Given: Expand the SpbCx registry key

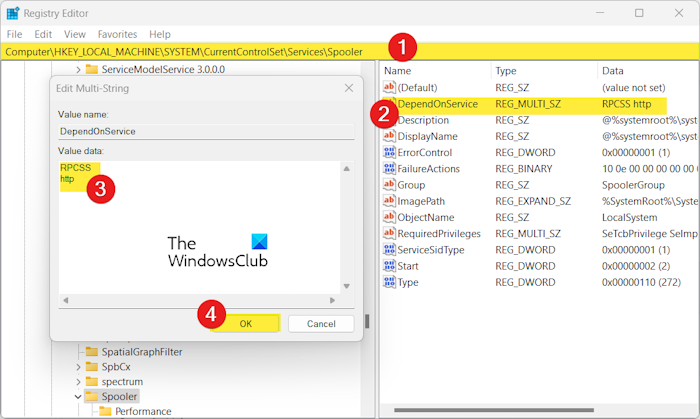Looking at the screenshot, I should tap(78, 367).
